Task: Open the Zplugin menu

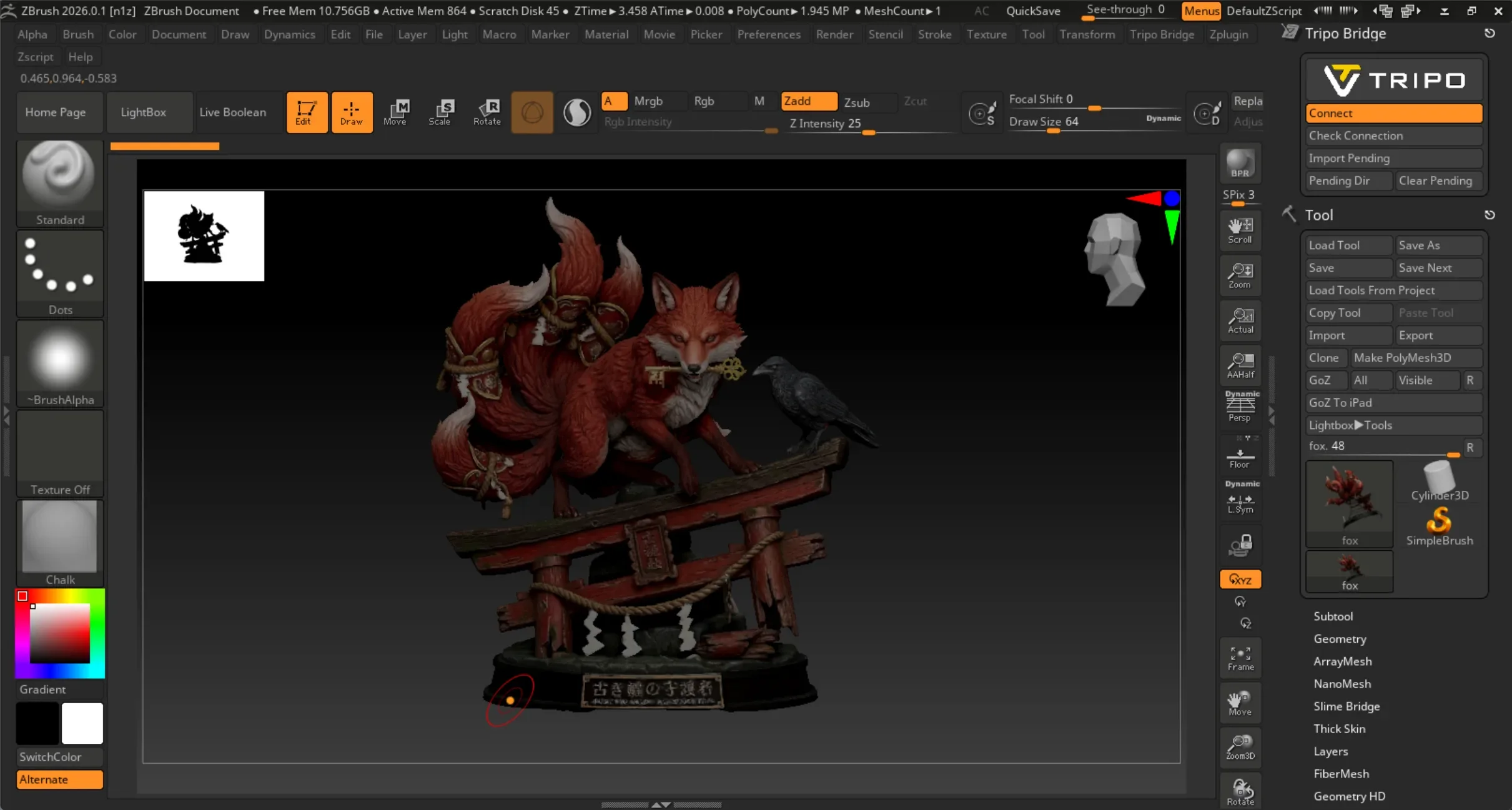Action: 1228,34
